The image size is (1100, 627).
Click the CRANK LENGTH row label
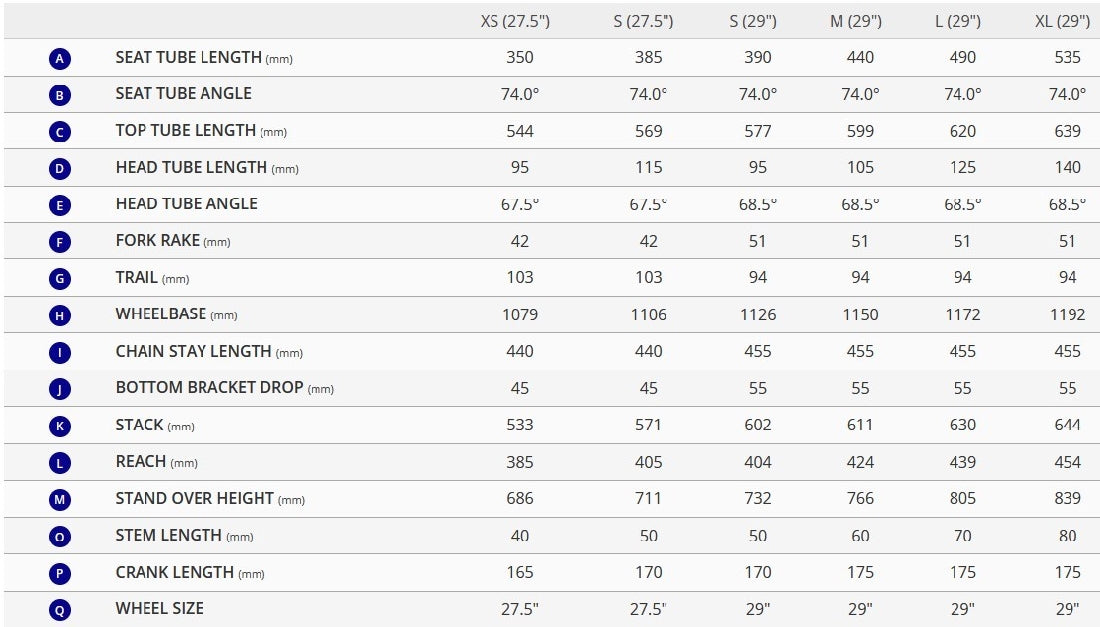pyautogui.click(x=190, y=572)
